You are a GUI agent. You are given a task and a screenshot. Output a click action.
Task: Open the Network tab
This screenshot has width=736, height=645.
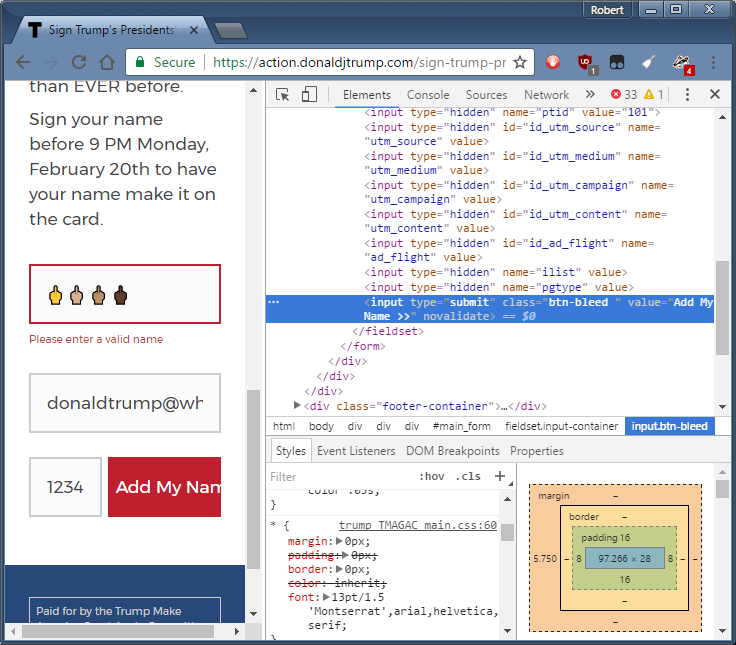546,95
